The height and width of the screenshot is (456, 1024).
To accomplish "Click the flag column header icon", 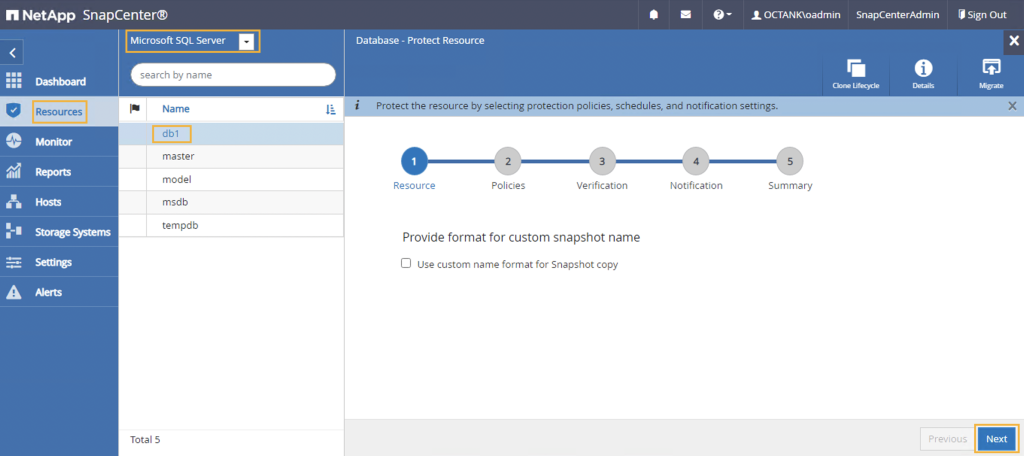I will pyautogui.click(x=135, y=109).
